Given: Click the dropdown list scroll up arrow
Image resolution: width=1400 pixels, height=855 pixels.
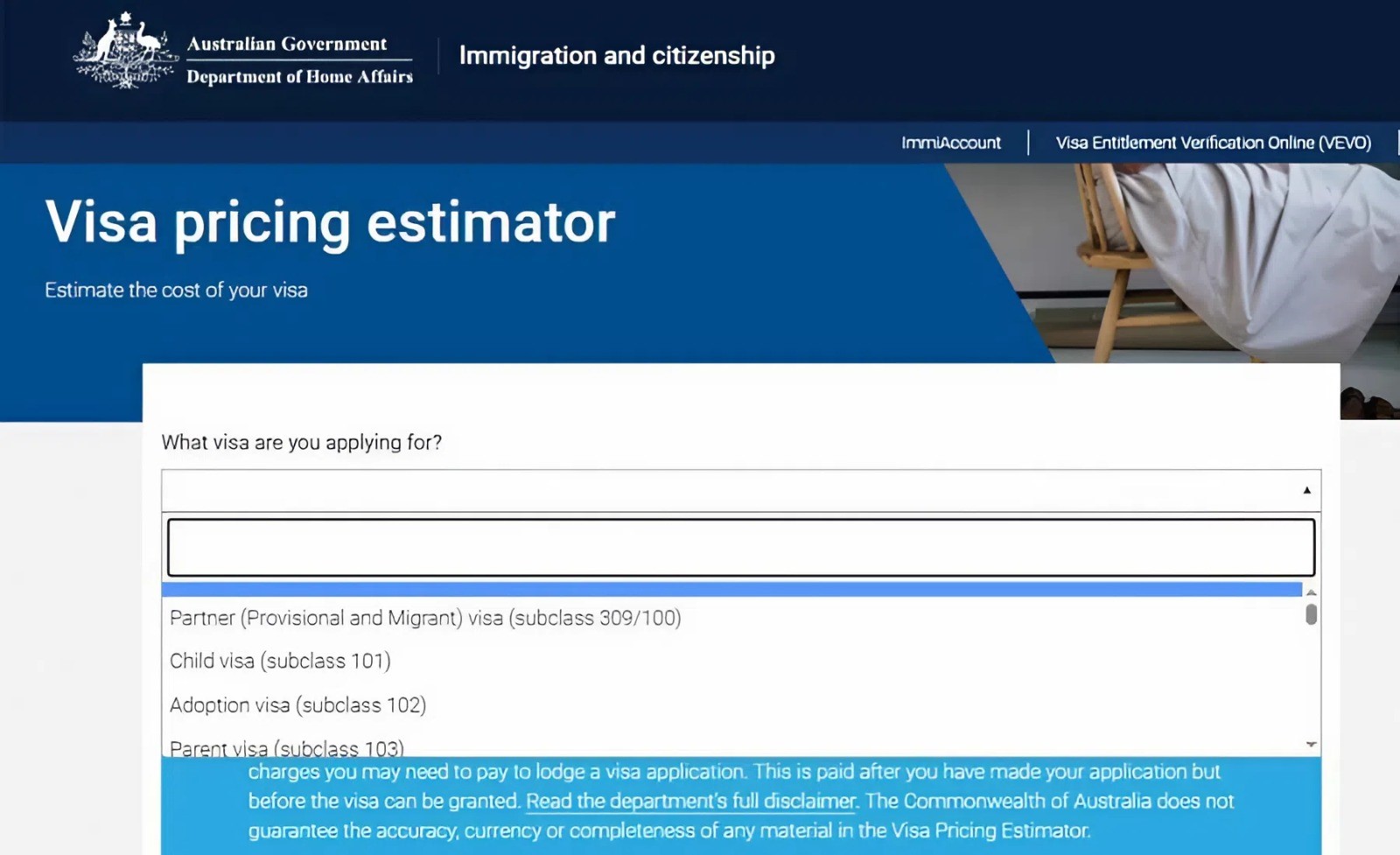Looking at the screenshot, I should click(1311, 592).
